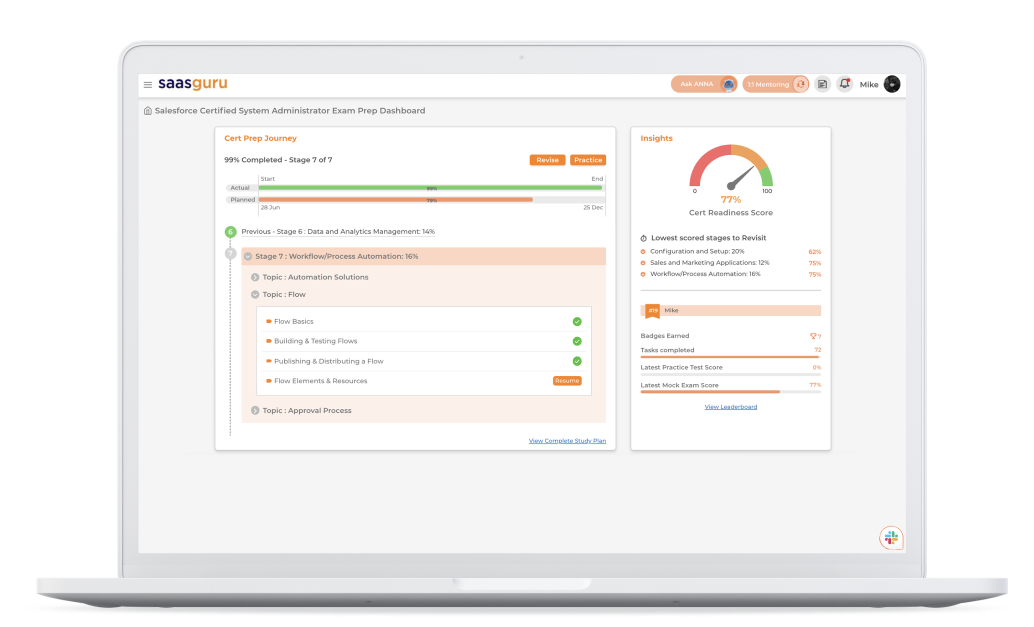Open the notes document icon in header
Viewport: 1034px width, 627px height.
click(x=822, y=84)
